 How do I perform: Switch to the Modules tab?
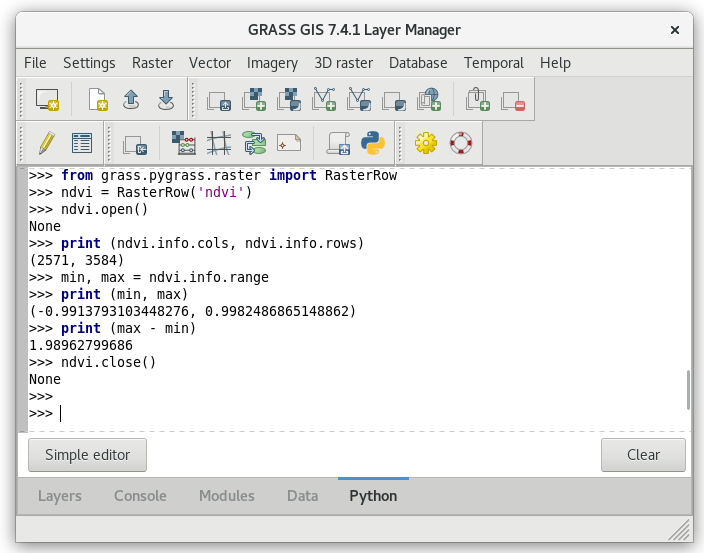[x=227, y=496]
